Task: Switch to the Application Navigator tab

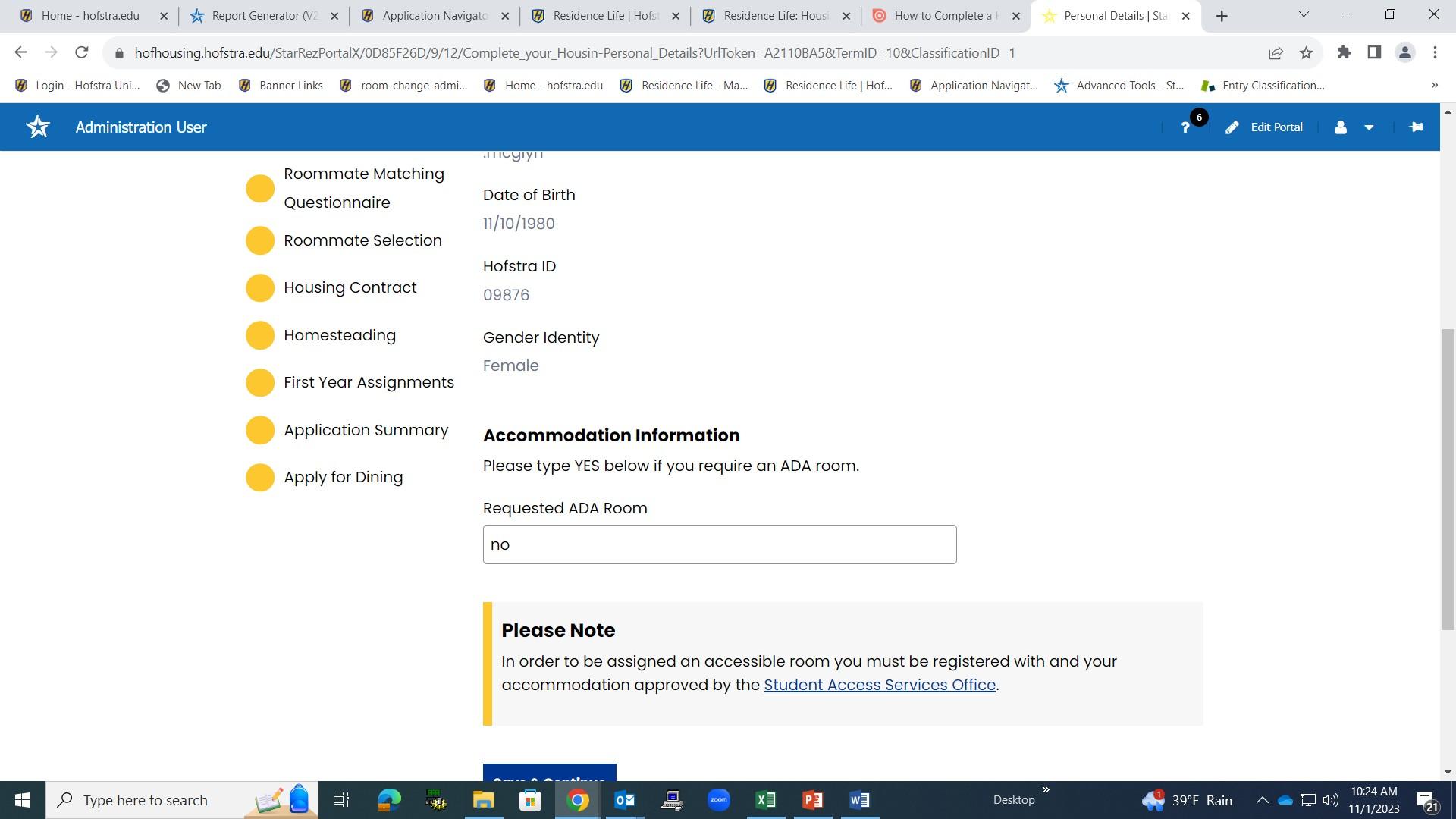Action: 434,16
